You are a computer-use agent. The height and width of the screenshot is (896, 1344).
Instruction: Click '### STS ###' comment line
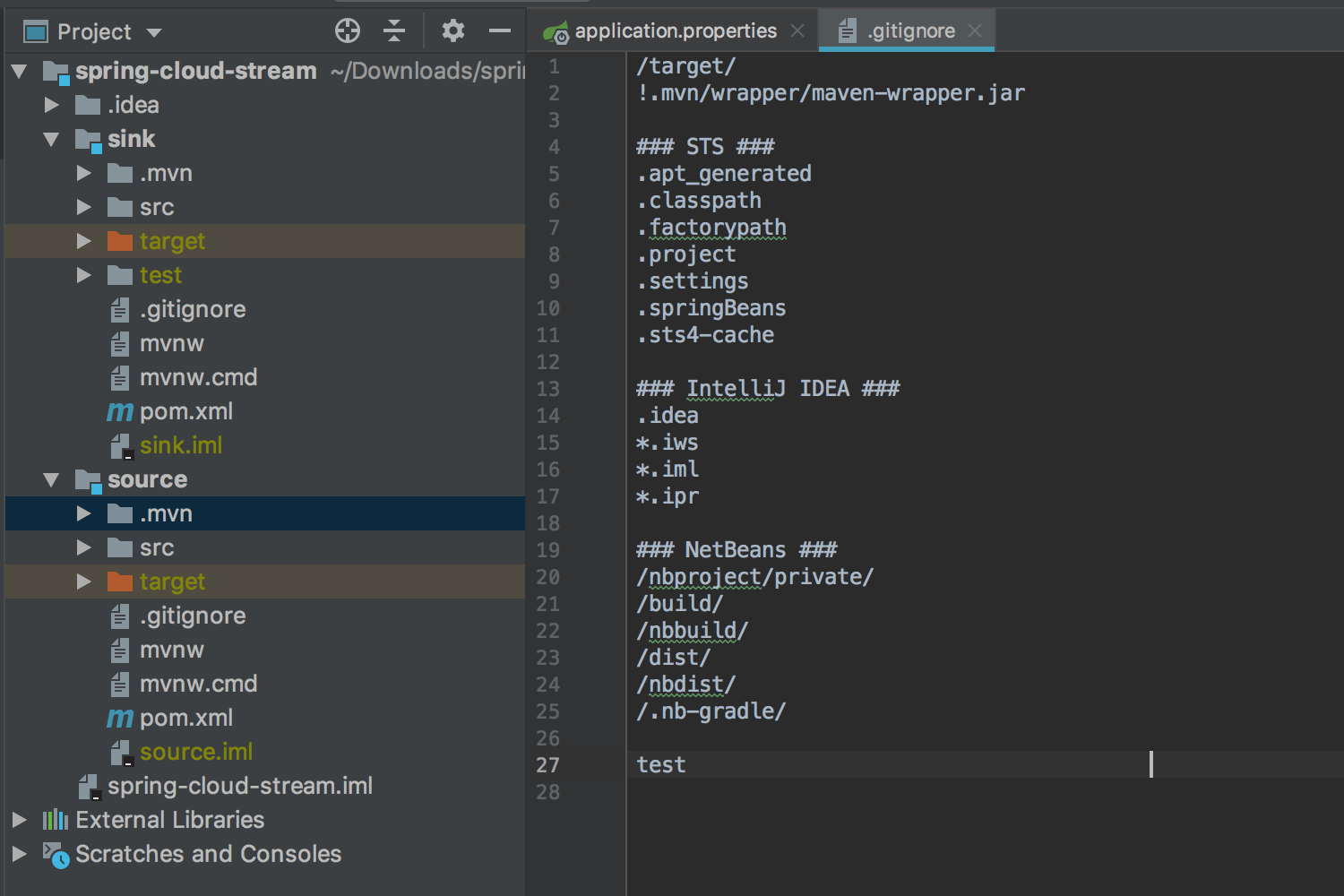click(705, 147)
